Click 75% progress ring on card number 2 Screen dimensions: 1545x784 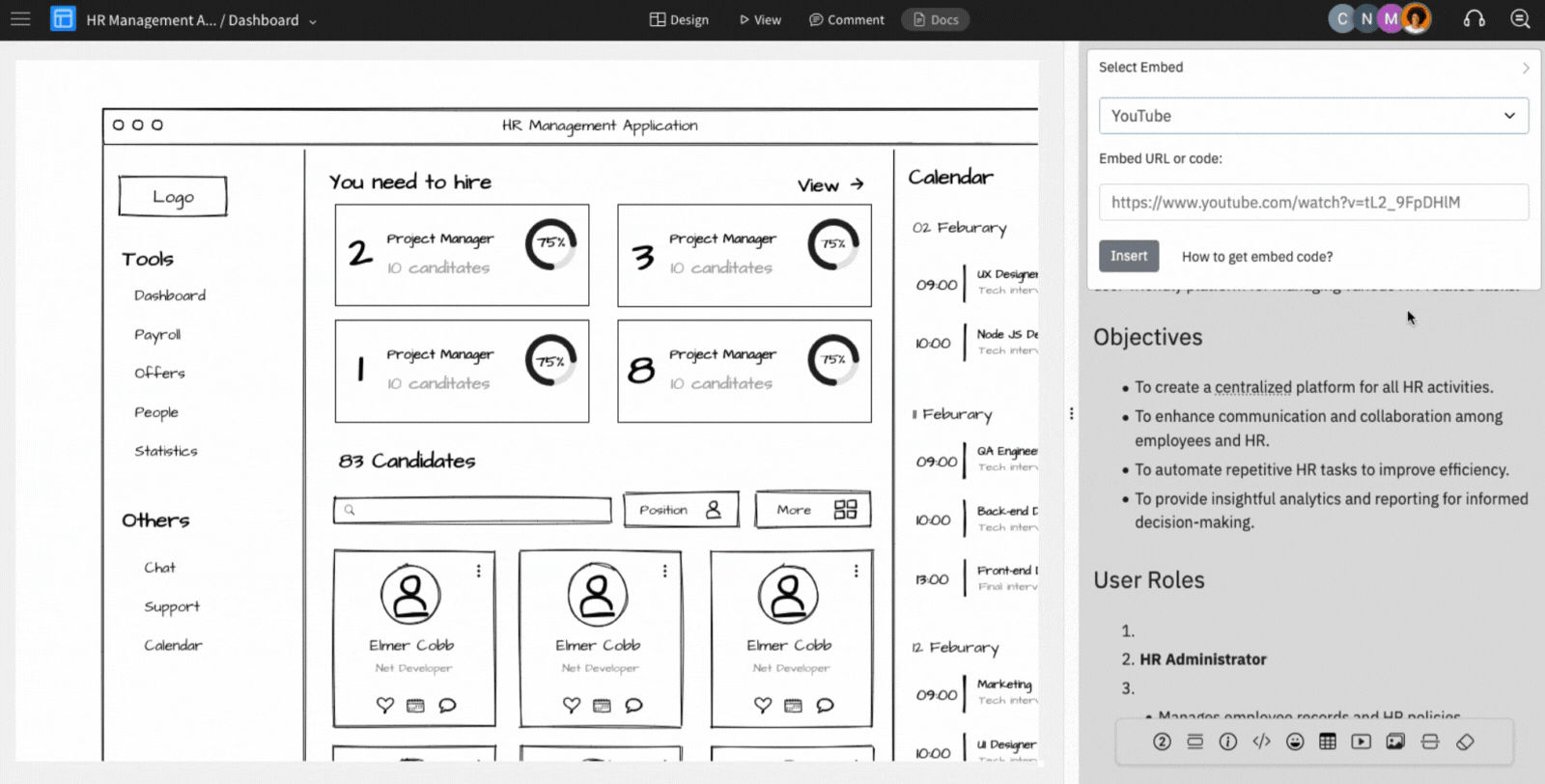coord(551,244)
